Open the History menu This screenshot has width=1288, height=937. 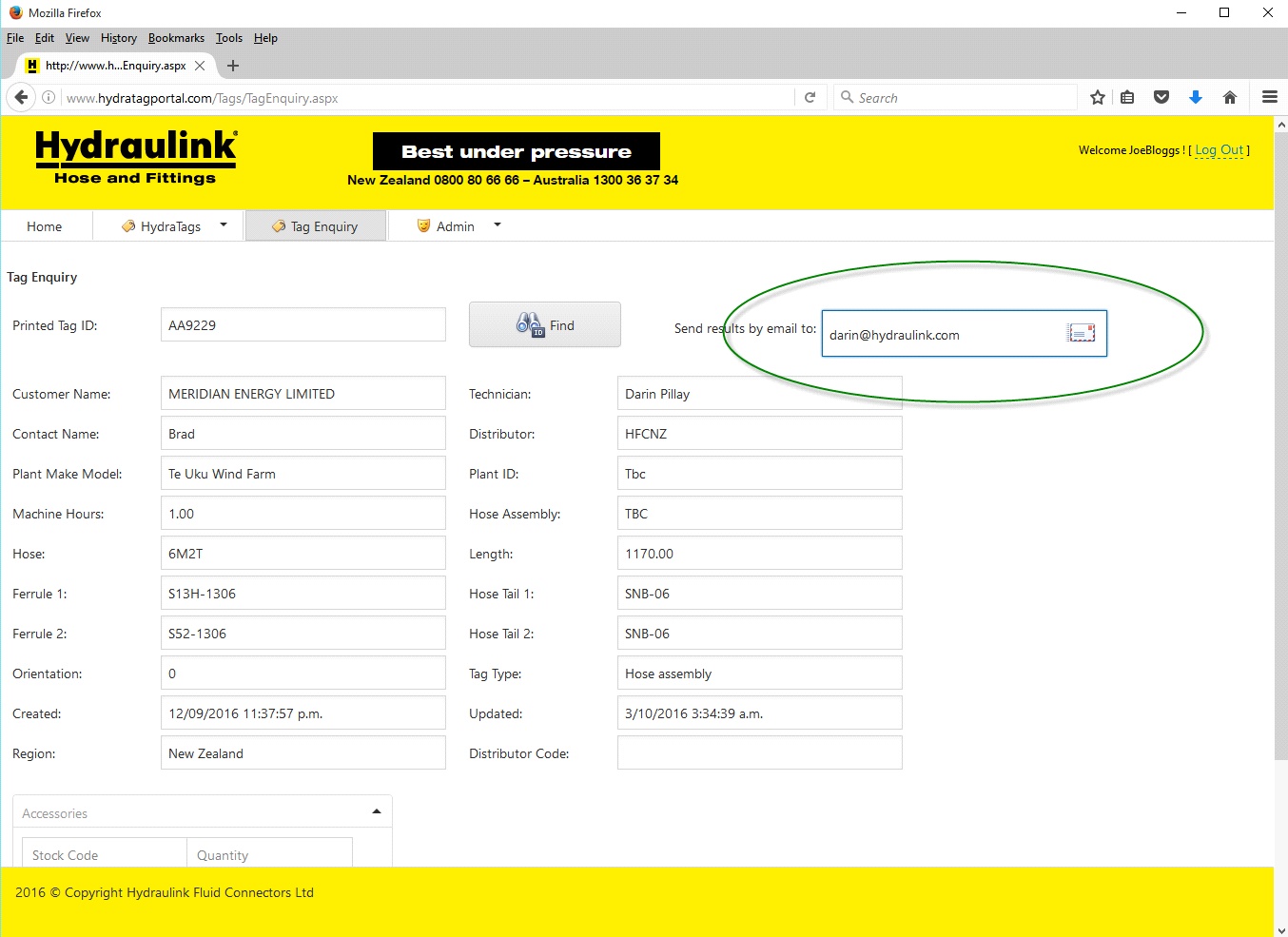click(x=119, y=38)
